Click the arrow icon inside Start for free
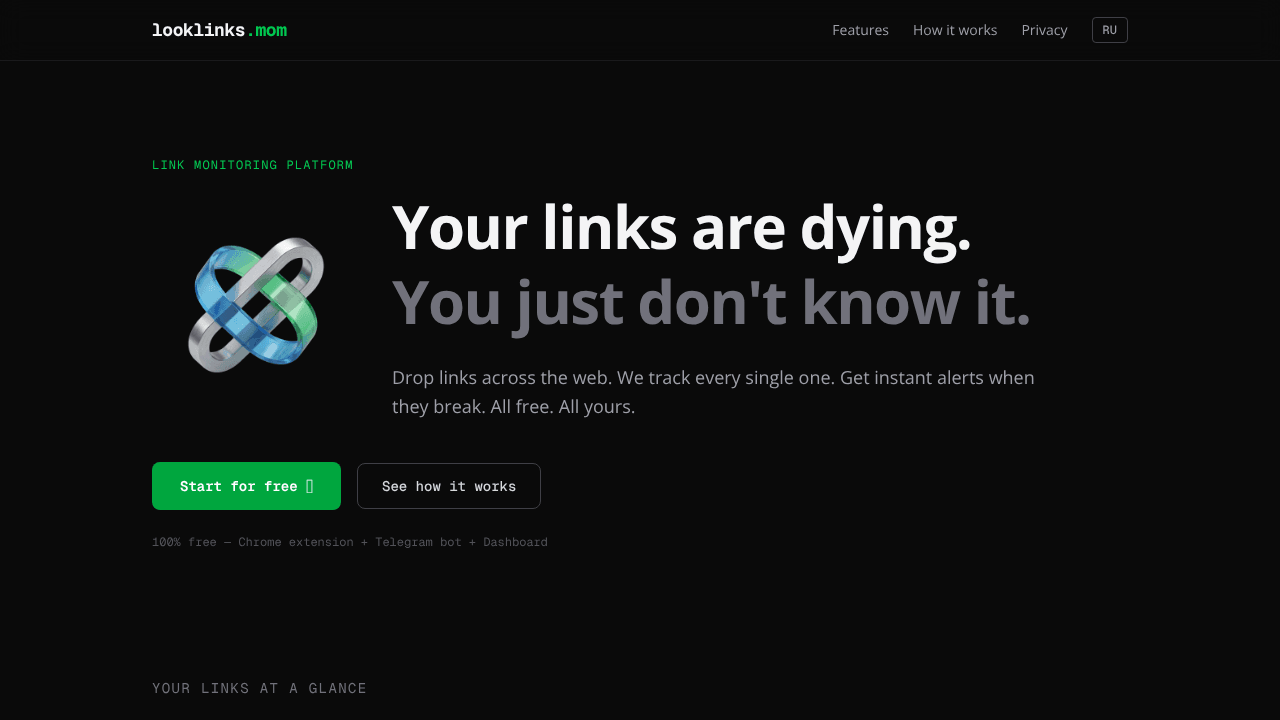1280x720 pixels. [309, 486]
